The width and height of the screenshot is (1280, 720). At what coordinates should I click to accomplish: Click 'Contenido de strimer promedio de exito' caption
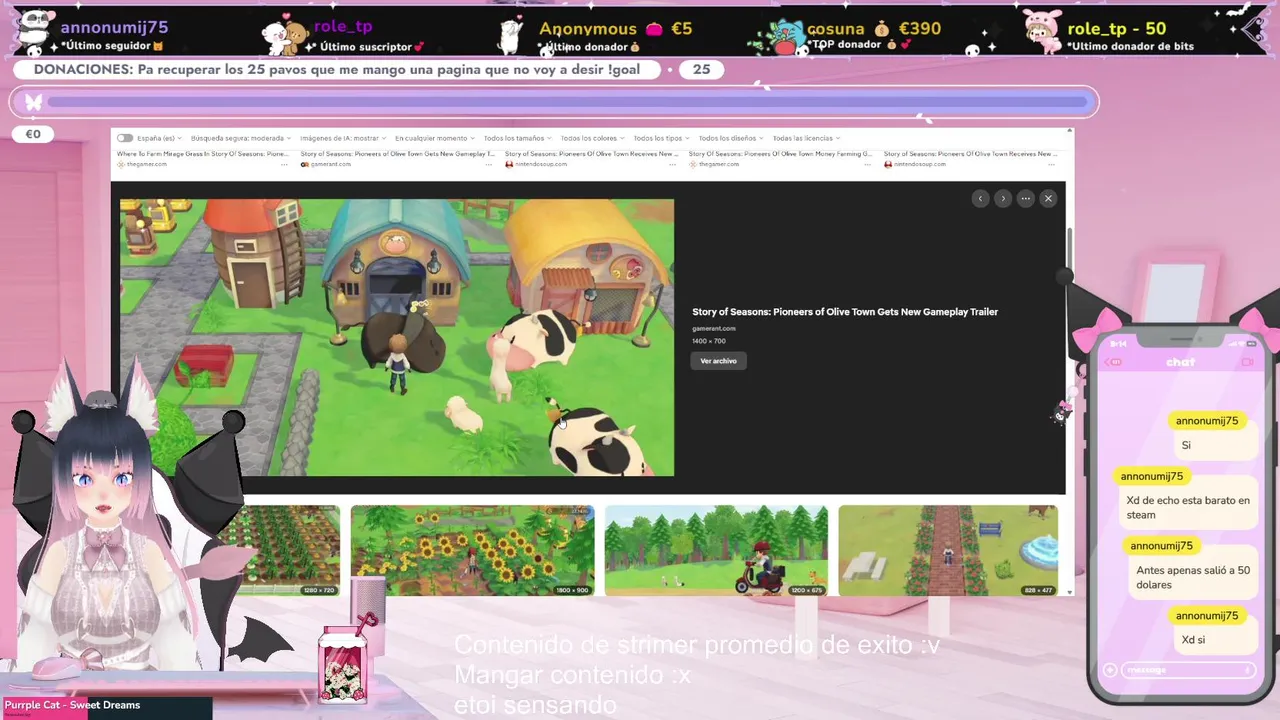(x=697, y=646)
